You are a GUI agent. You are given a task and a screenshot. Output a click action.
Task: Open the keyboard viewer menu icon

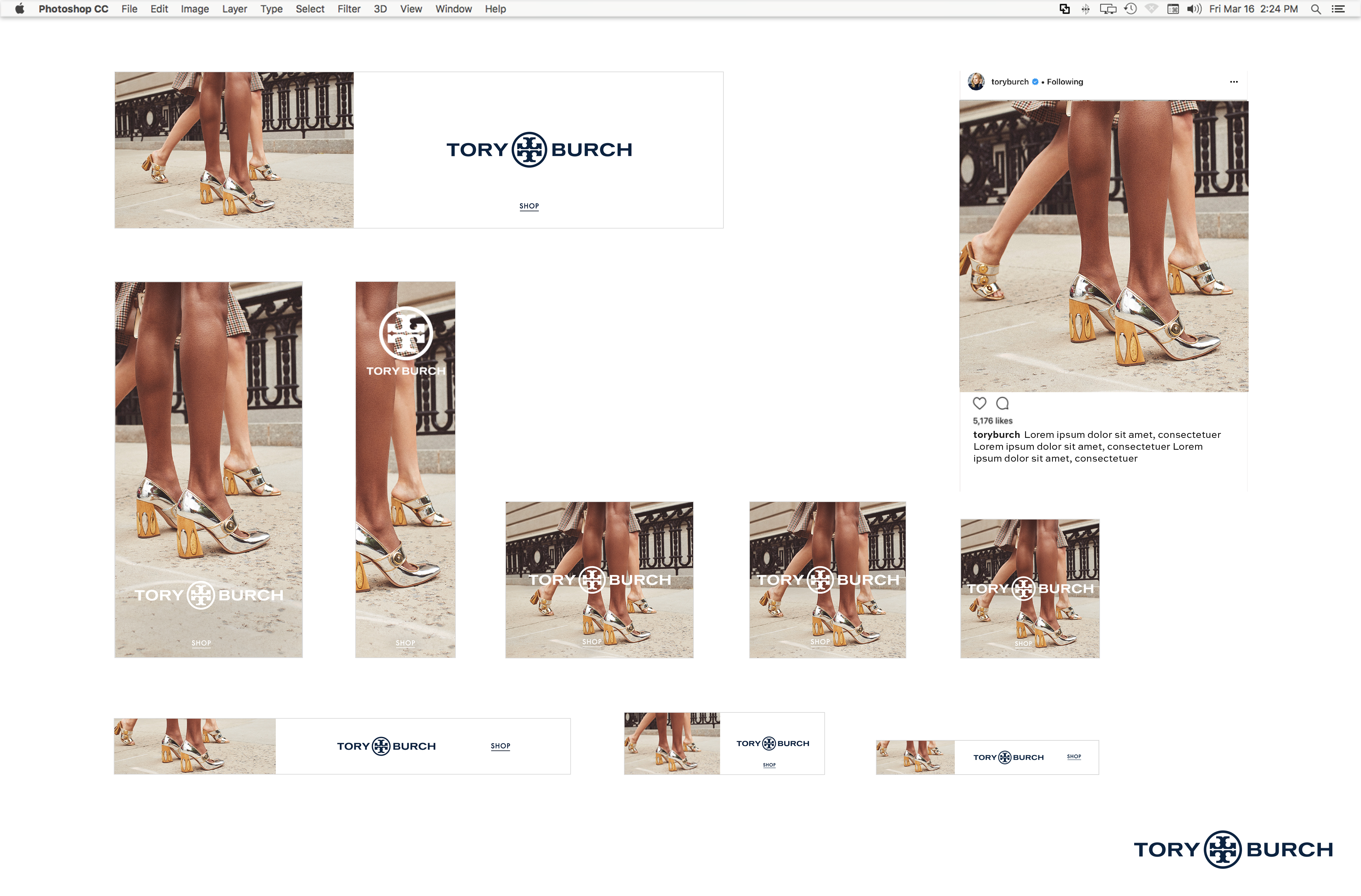1173,9
